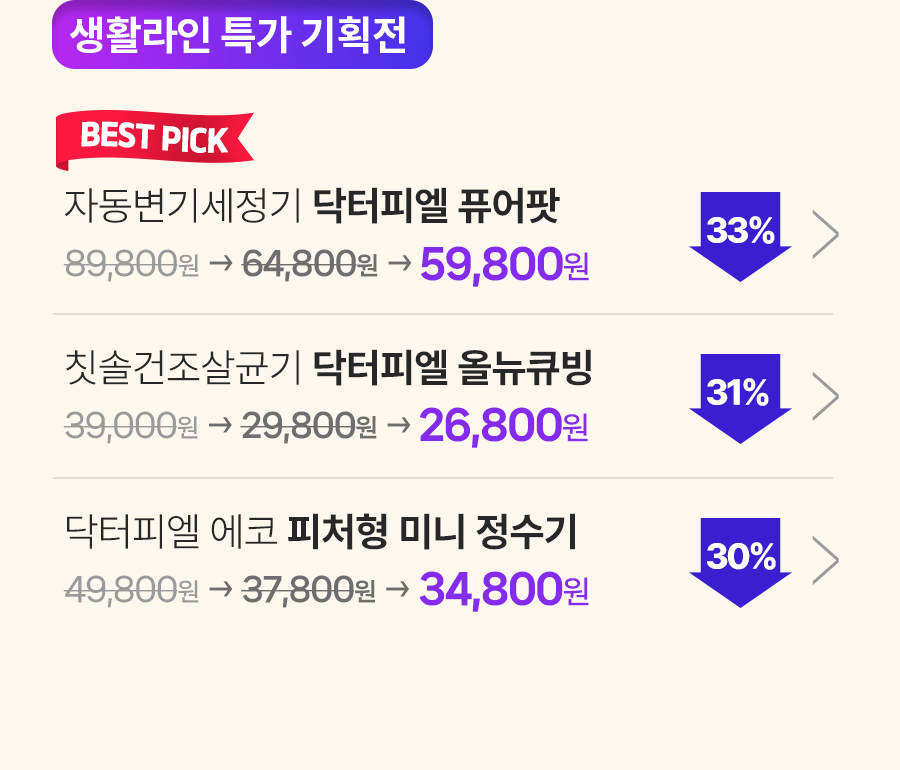This screenshot has height=770, width=900.
Task: Click the 26,800원 sale price
Action: click(504, 425)
